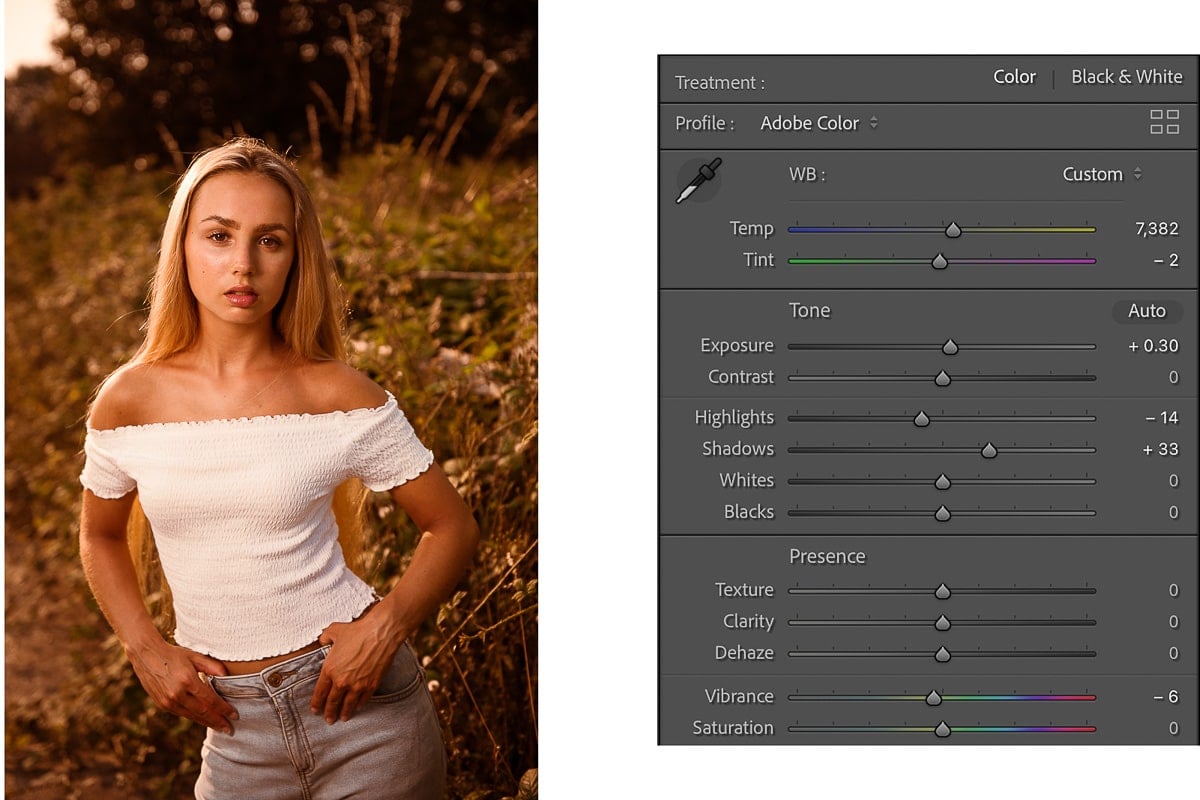Click the Blacks slider handle
Viewport: 1200px width, 800px height.
point(942,513)
